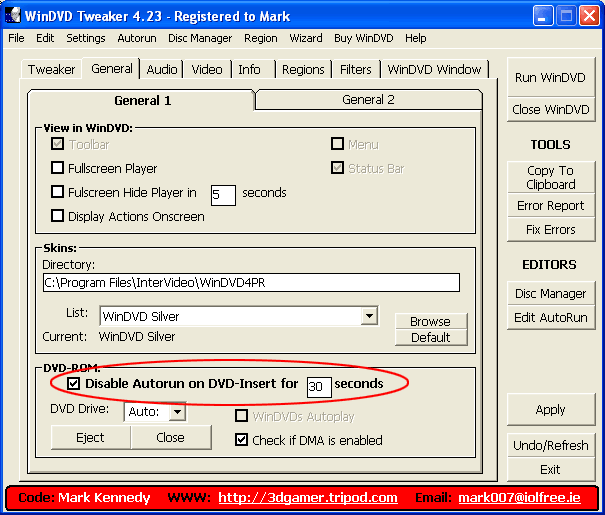Expand the skin List dropdown arrow
The image size is (605, 515).
pyautogui.click(x=369, y=316)
